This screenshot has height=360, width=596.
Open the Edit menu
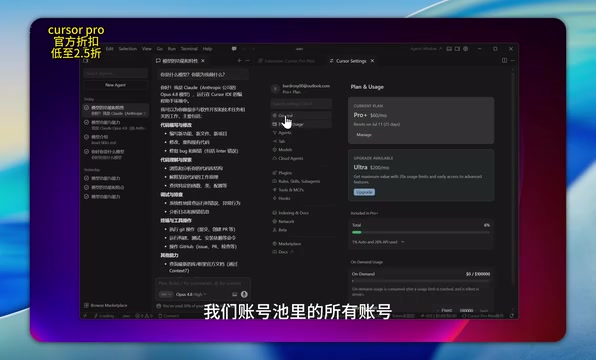109,49
